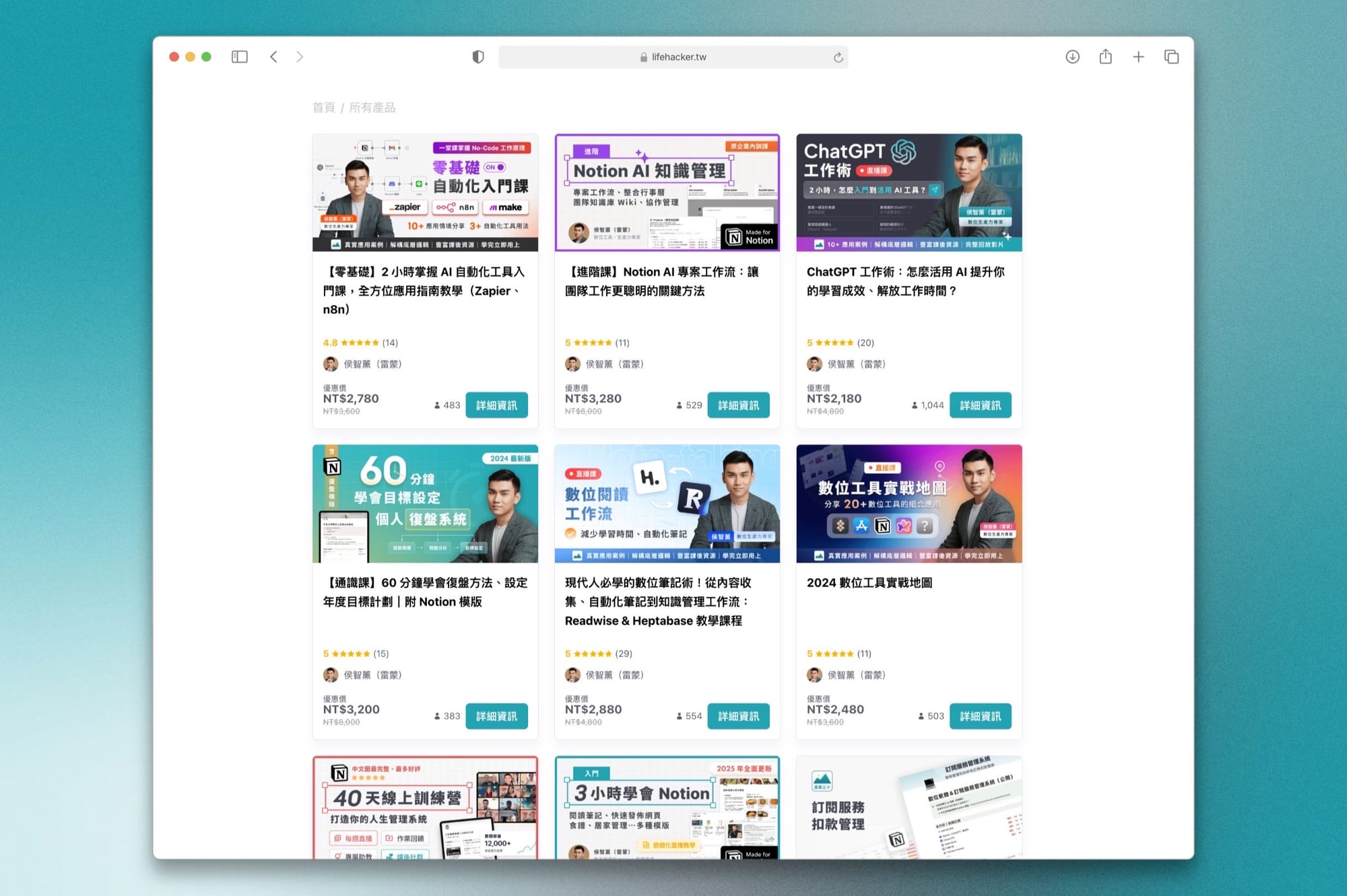This screenshot has height=896, width=1347.
Task: Open title 【零基礎】2小時掌握 AI 自動化工具入門課
Action: click(424, 291)
